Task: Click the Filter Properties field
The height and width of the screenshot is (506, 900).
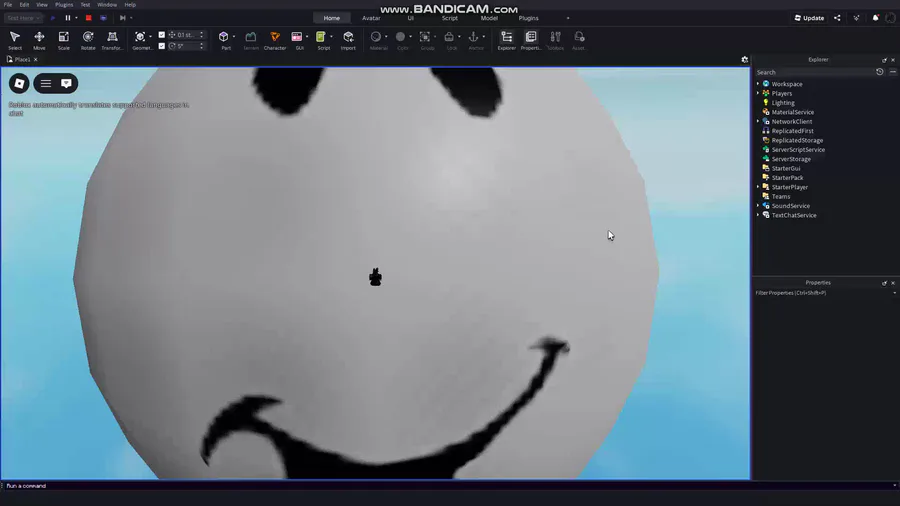Action: (x=824, y=293)
